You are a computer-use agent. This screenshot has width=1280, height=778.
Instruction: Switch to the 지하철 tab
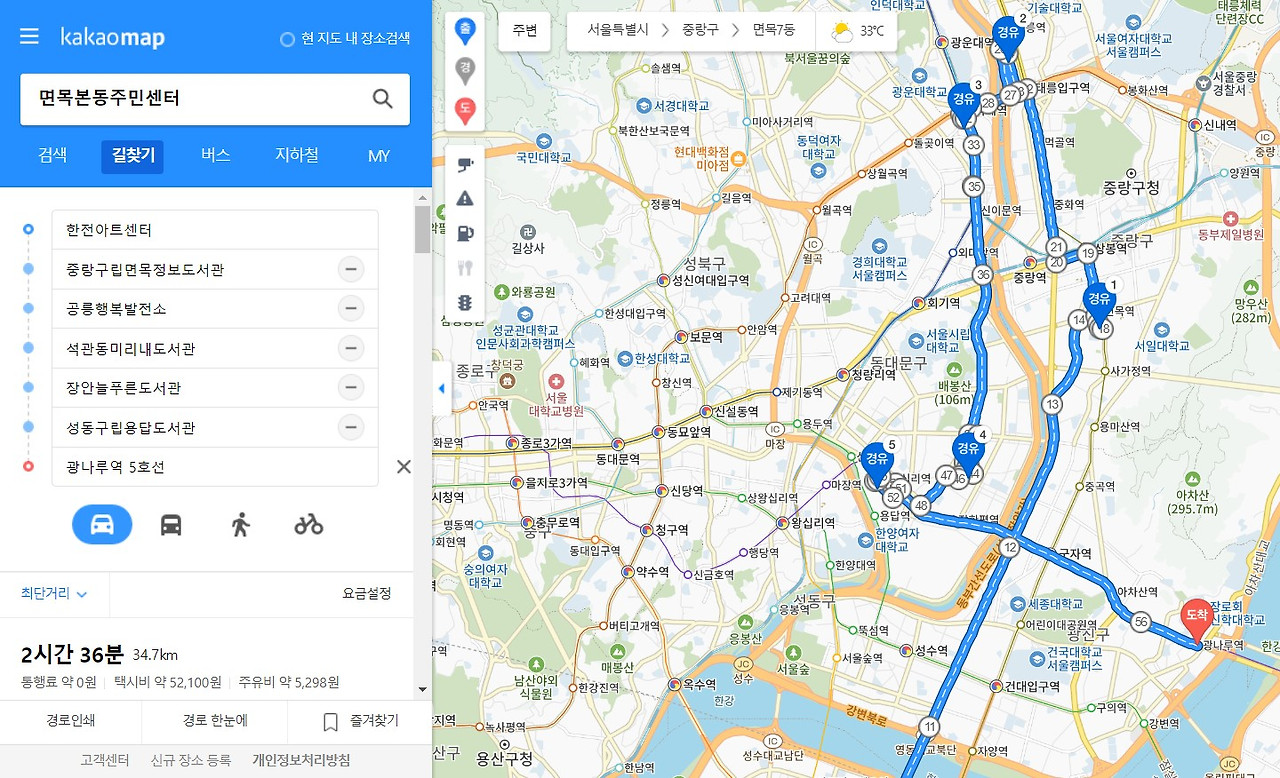tap(297, 155)
